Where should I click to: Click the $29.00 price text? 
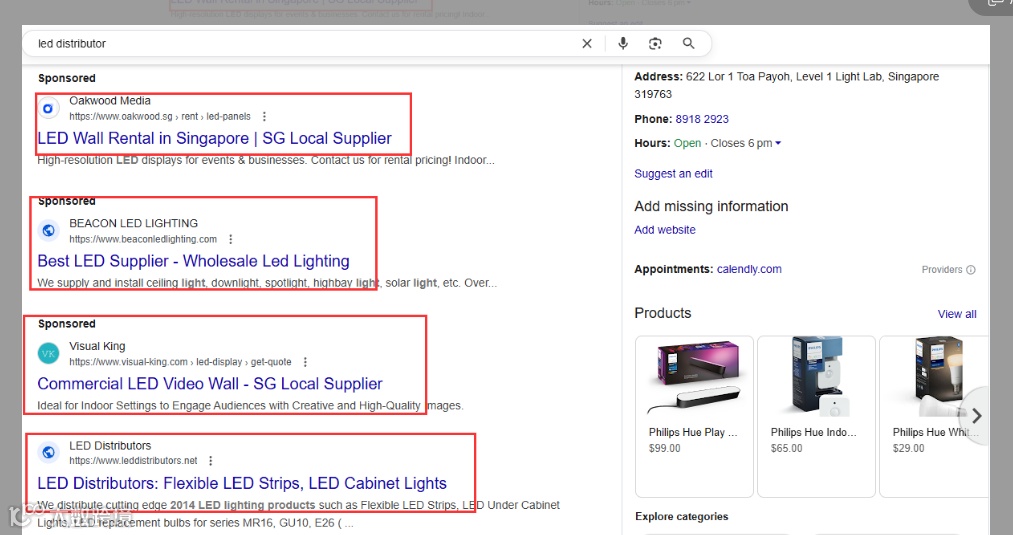pos(908,448)
